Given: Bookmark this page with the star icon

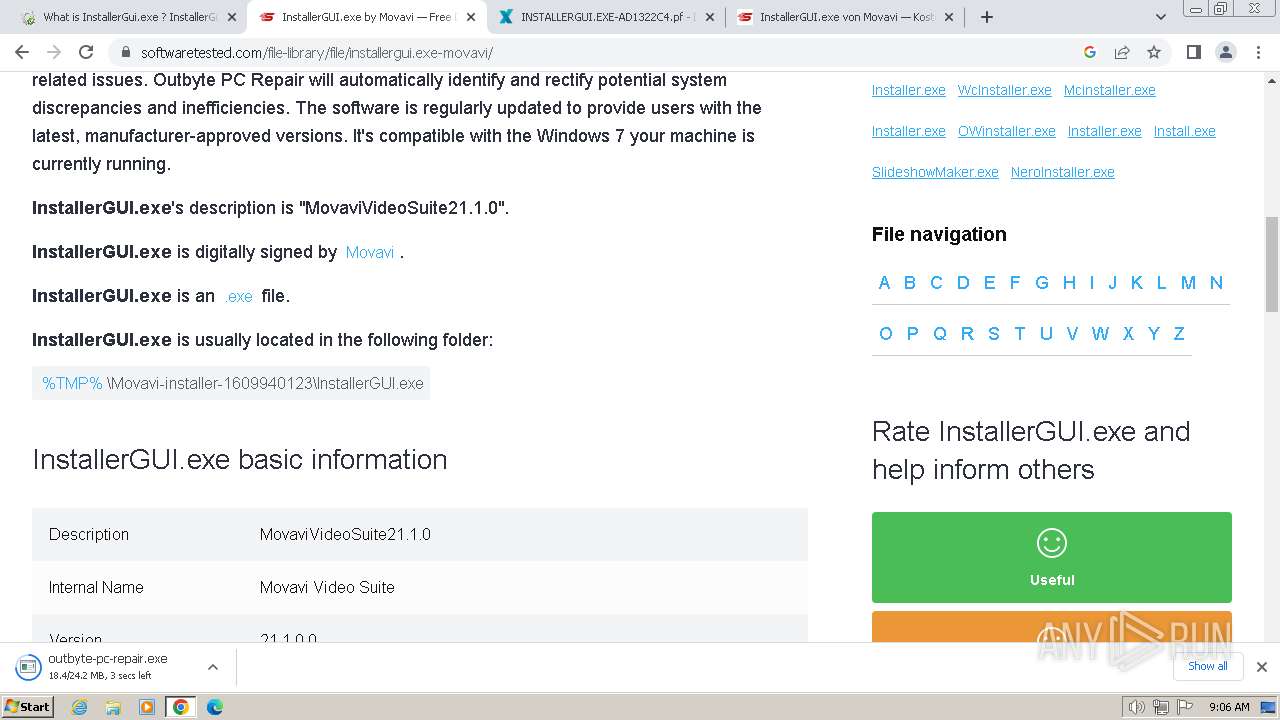Looking at the screenshot, I should pos(1154,52).
